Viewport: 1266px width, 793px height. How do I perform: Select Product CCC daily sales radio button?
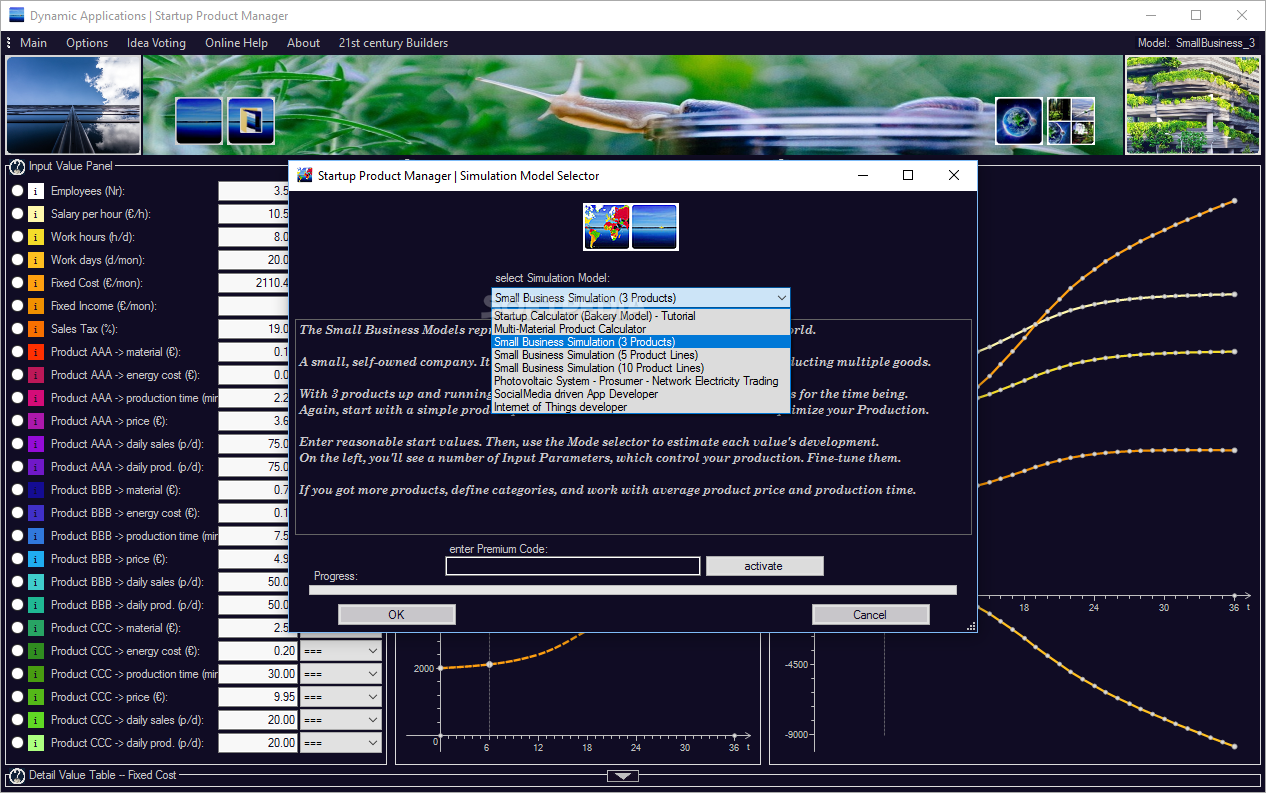coord(17,720)
